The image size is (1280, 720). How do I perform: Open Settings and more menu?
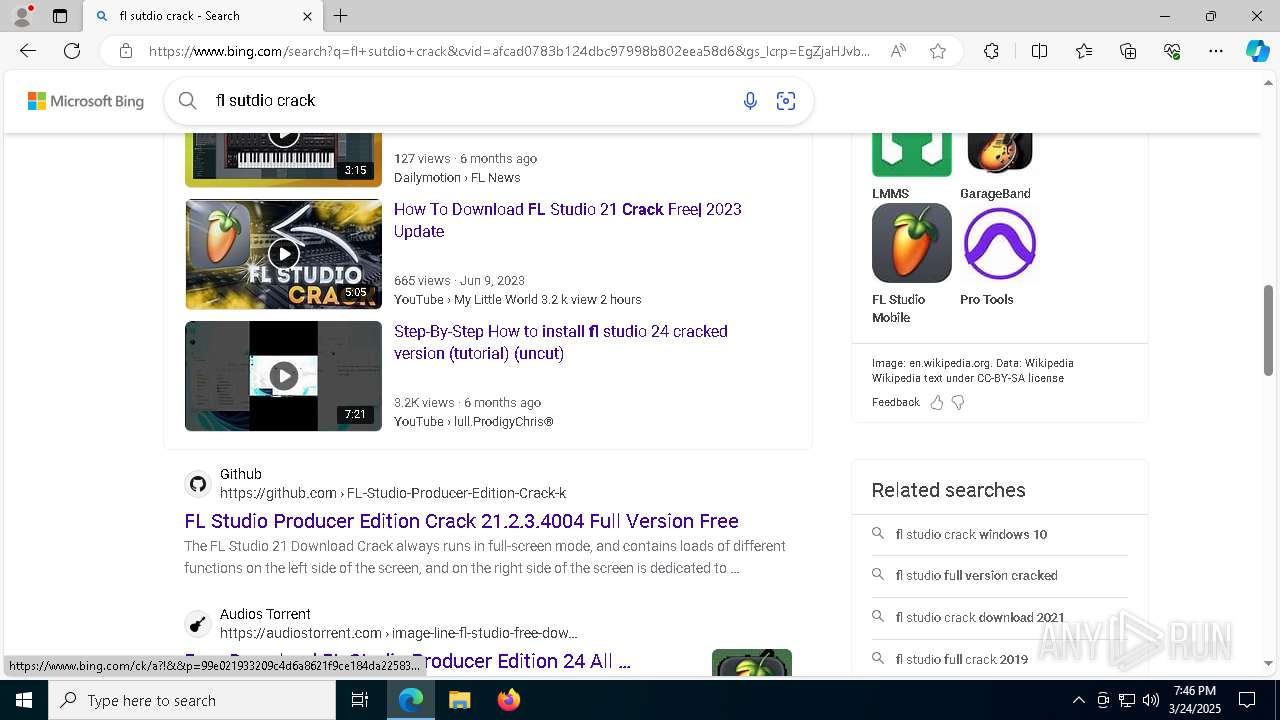click(x=1216, y=51)
